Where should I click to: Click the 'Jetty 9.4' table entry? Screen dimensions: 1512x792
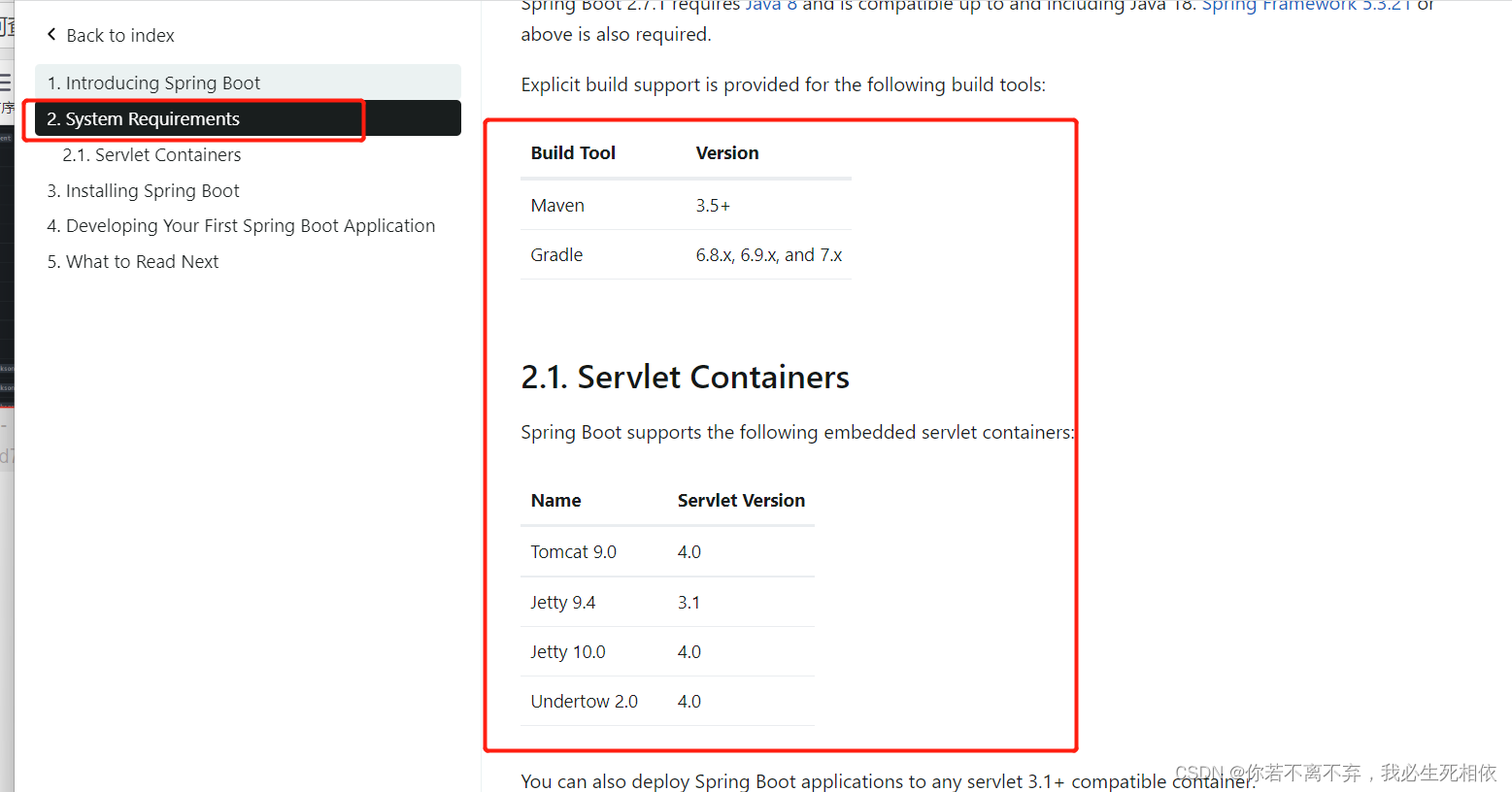[x=562, y=603]
